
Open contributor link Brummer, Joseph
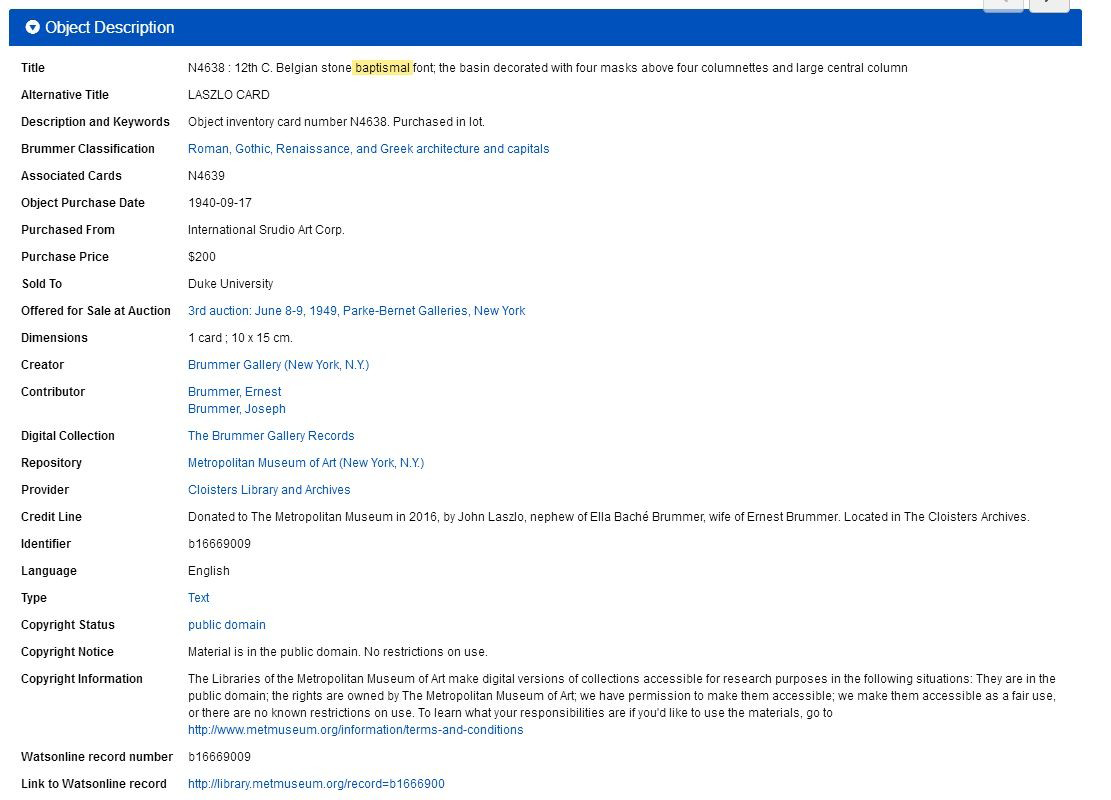tap(236, 409)
